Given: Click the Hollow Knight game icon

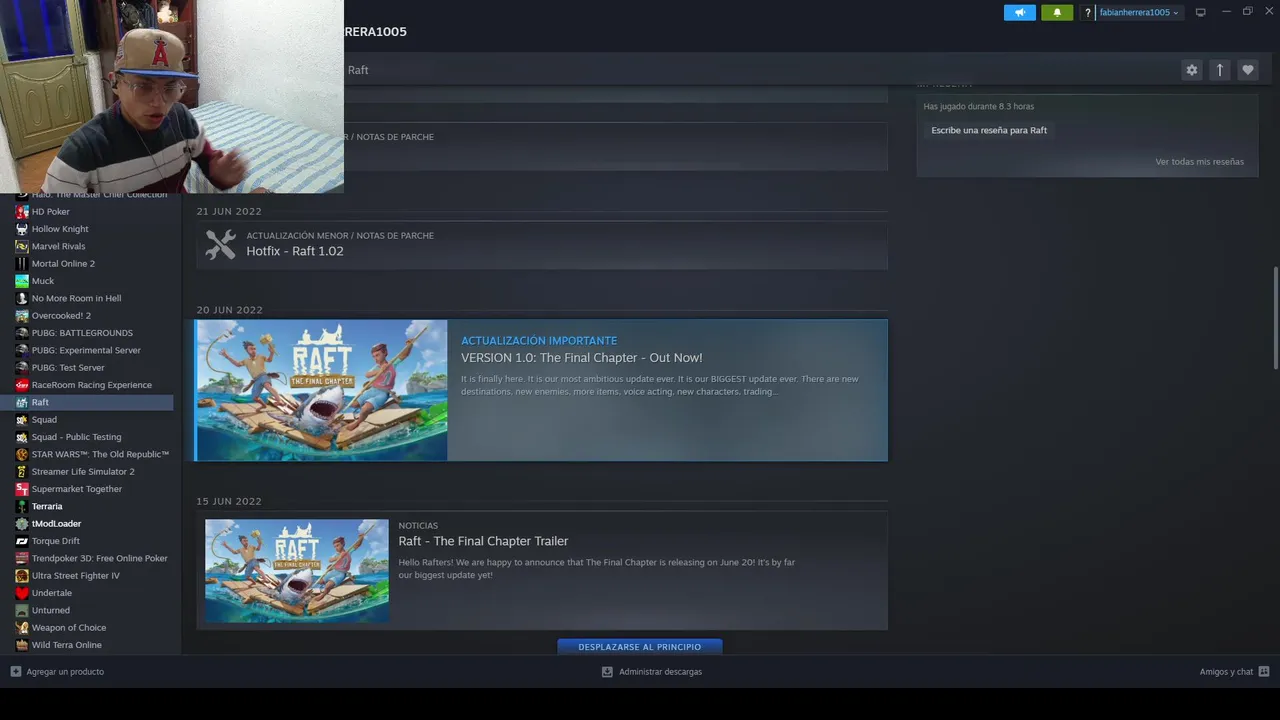Looking at the screenshot, I should (x=22, y=229).
